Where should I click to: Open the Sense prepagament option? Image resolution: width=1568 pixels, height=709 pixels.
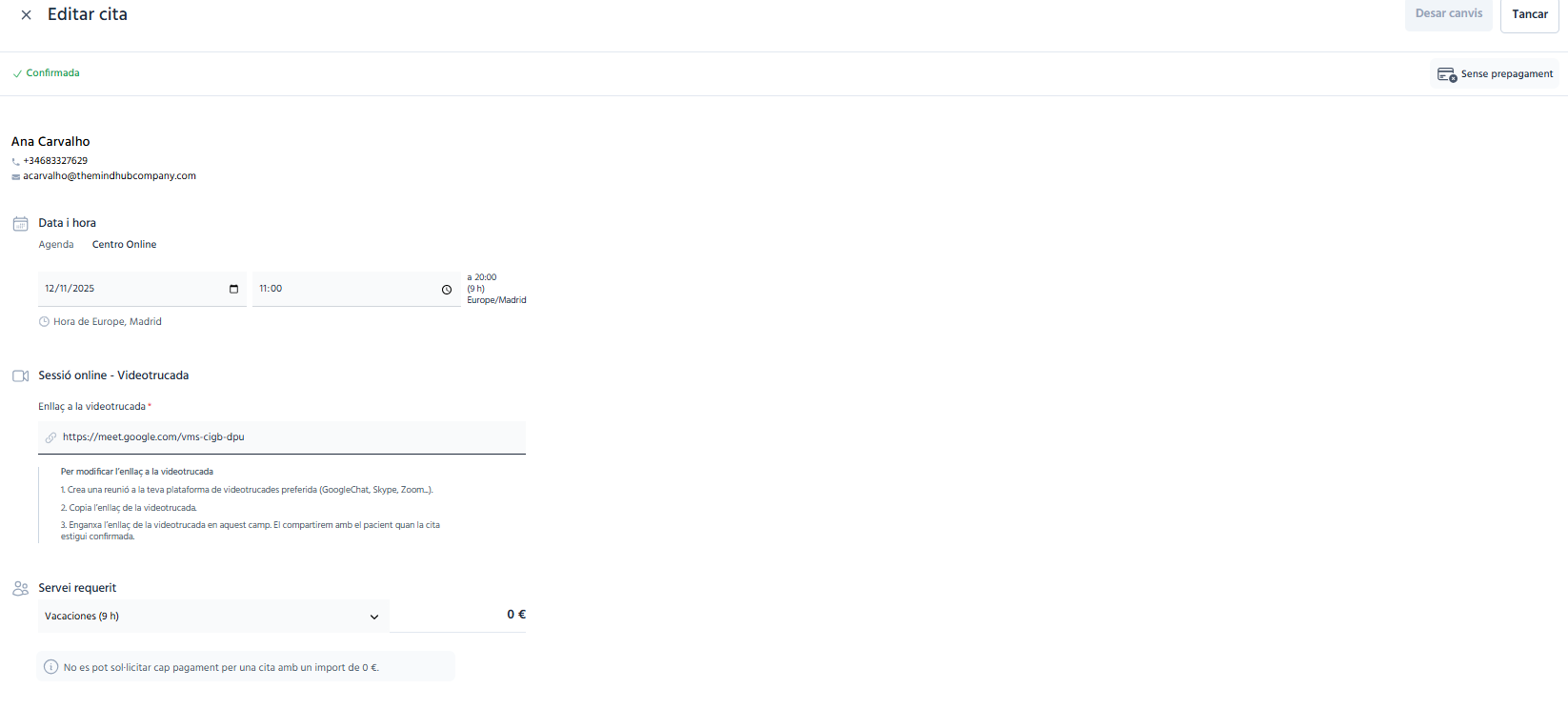pyautogui.click(x=1495, y=74)
